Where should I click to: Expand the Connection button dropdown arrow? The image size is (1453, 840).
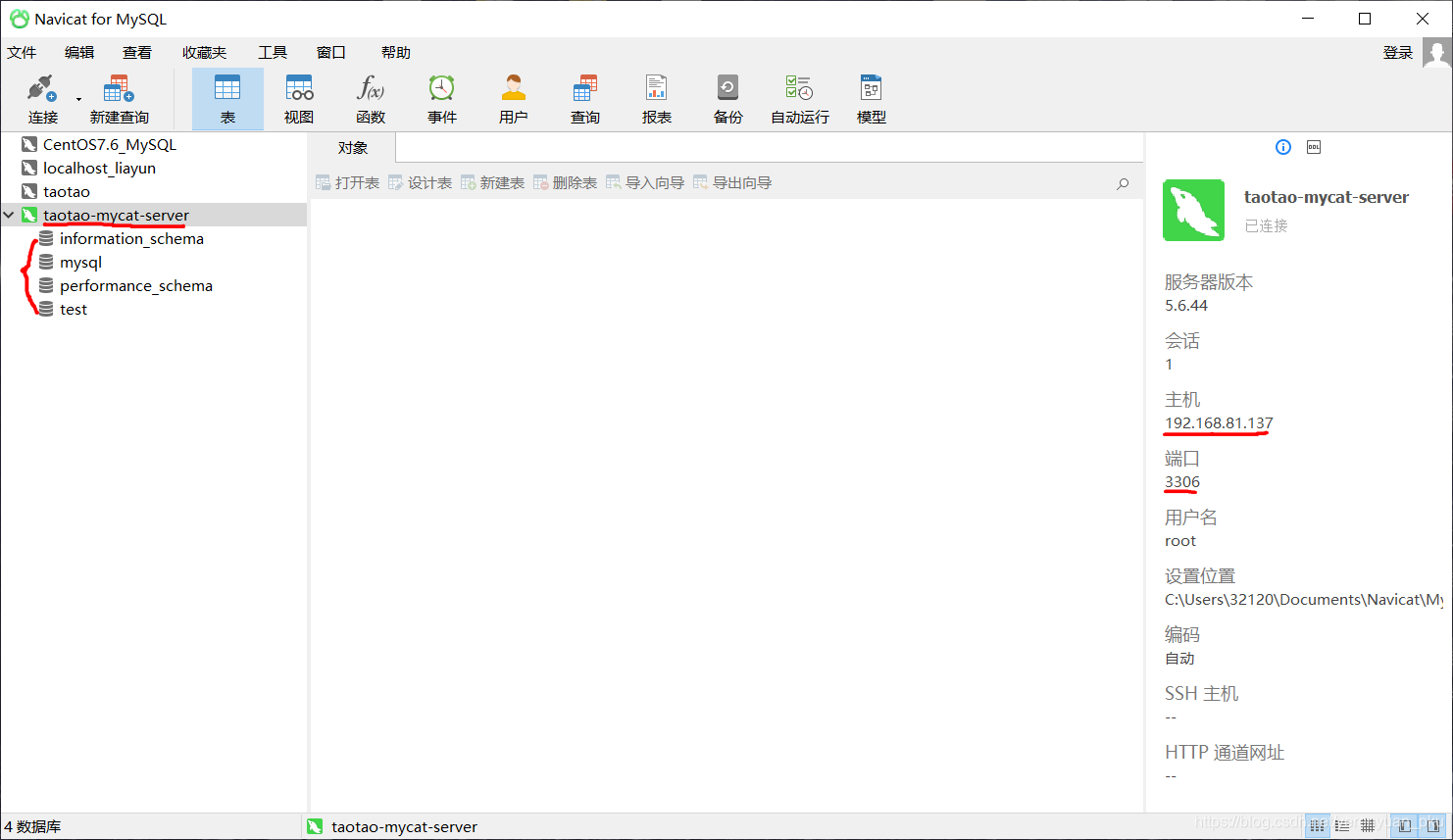click(78, 99)
